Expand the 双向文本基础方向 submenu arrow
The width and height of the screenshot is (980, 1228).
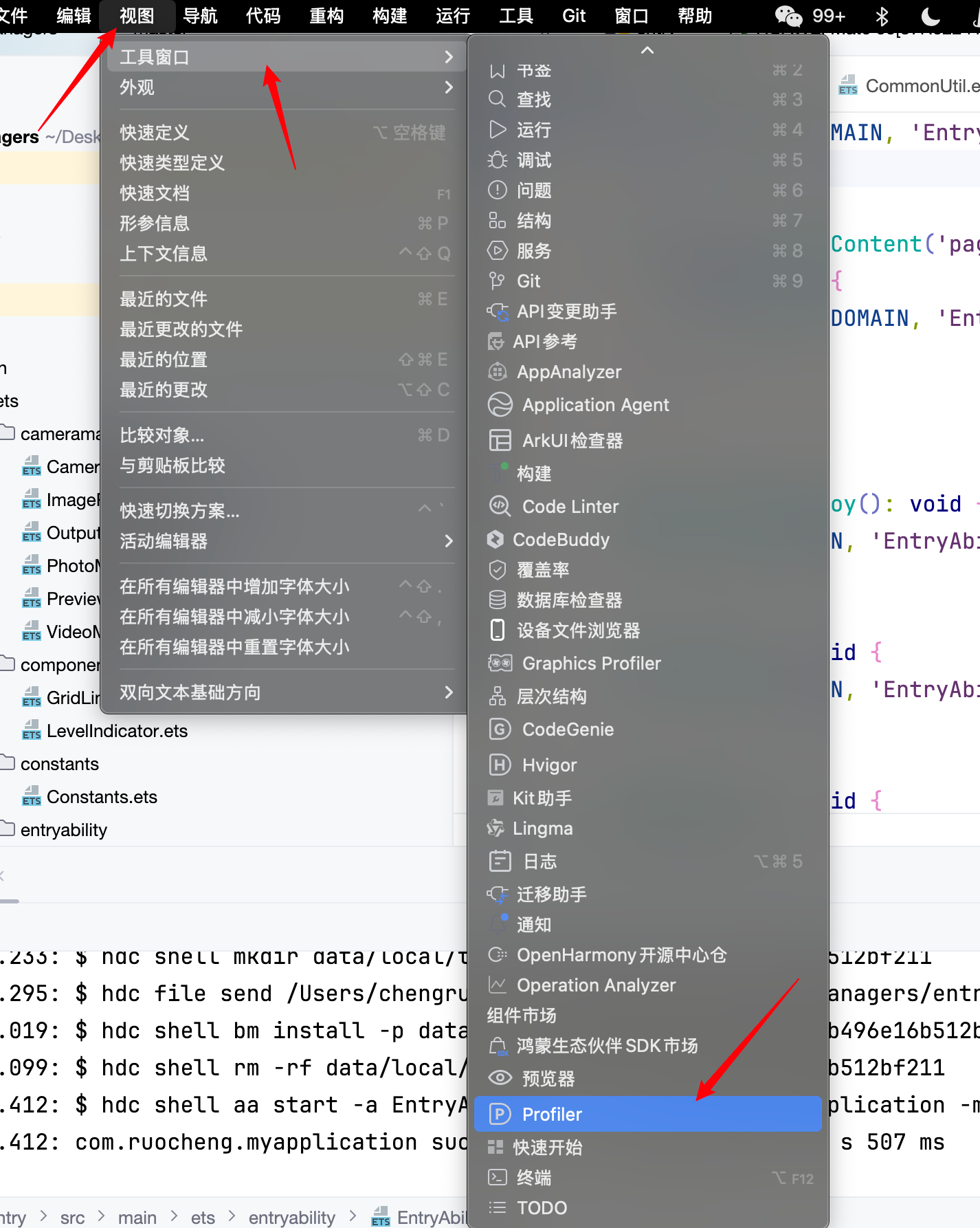click(449, 692)
